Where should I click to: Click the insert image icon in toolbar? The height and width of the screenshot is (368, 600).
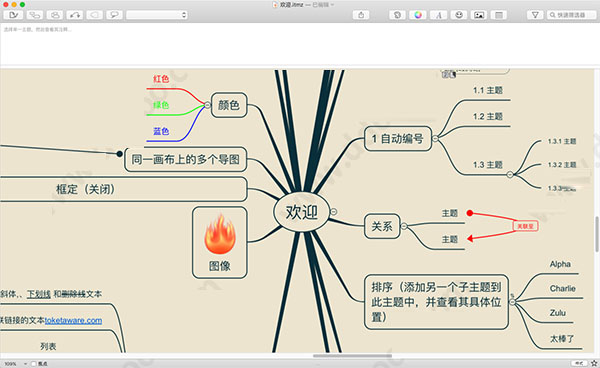(479, 15)
